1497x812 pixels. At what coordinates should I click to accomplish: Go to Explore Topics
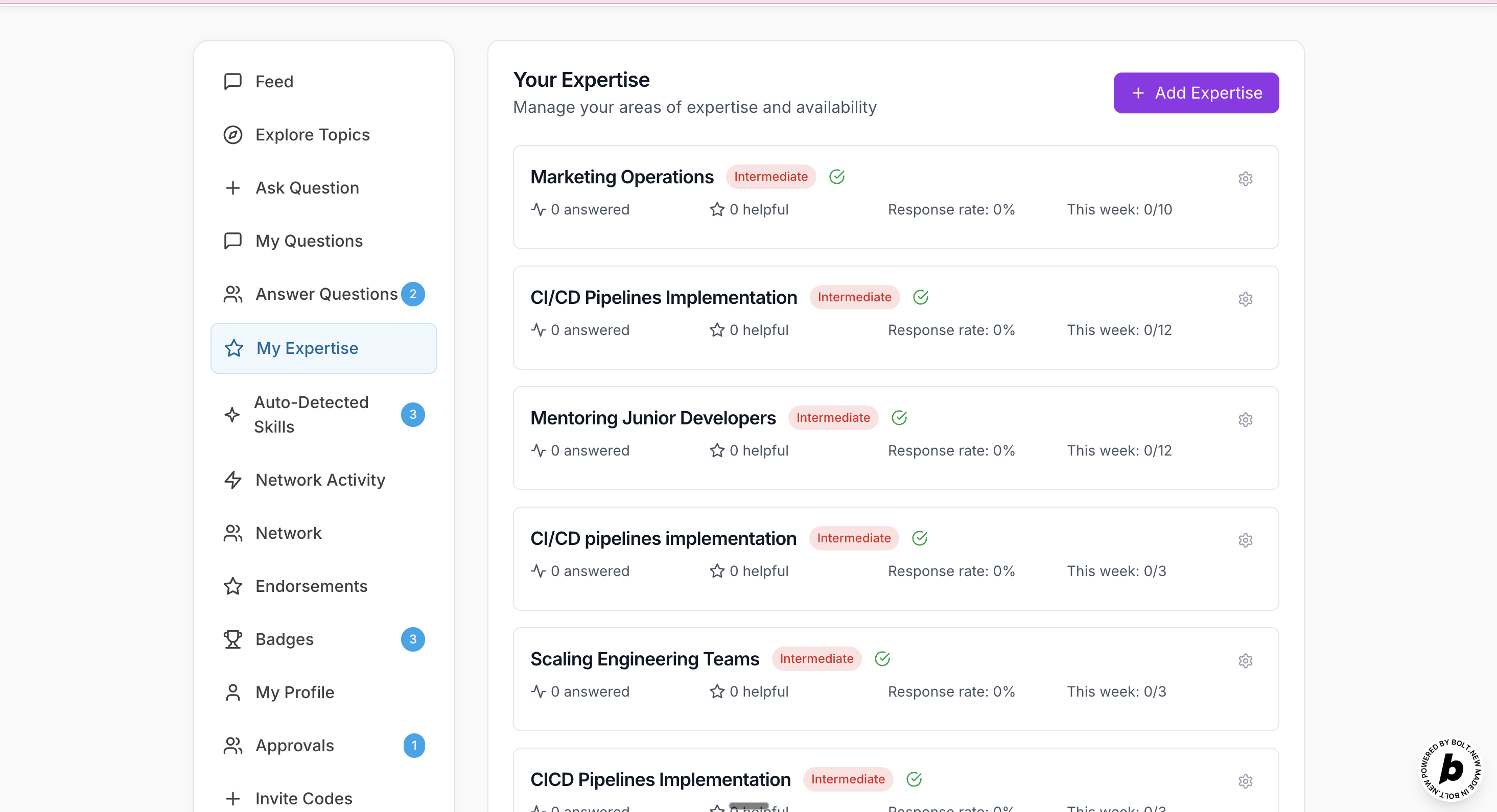click(312, 135)
